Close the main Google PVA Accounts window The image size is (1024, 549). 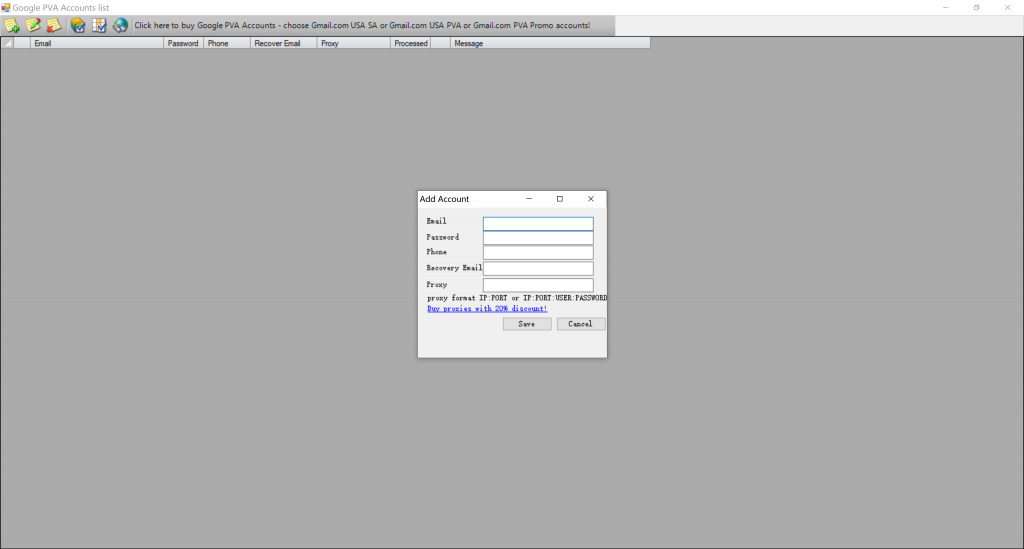pos(1007,8)
